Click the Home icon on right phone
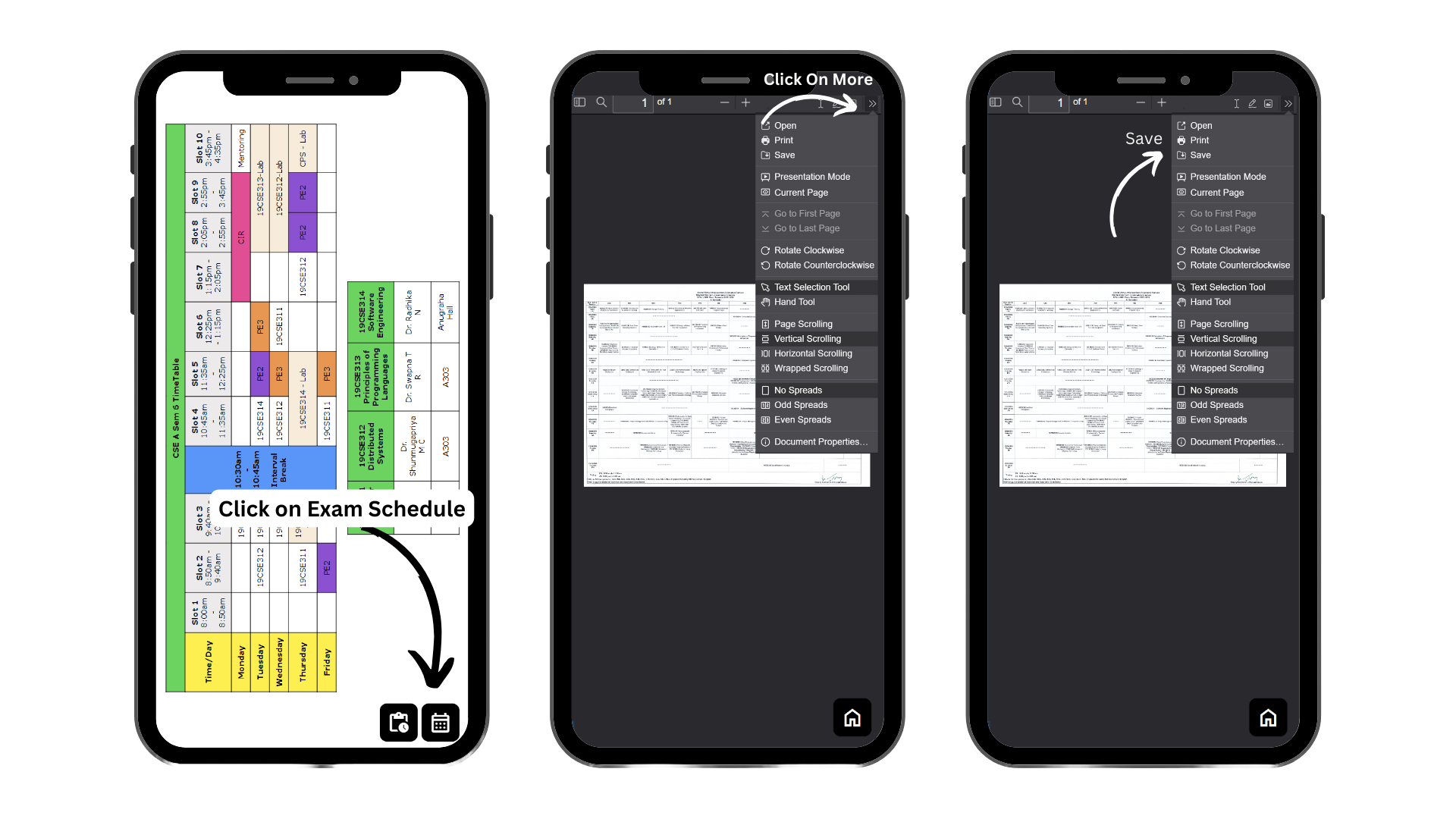Viewport: 1456px width, 819px height. coord(1267,717)
